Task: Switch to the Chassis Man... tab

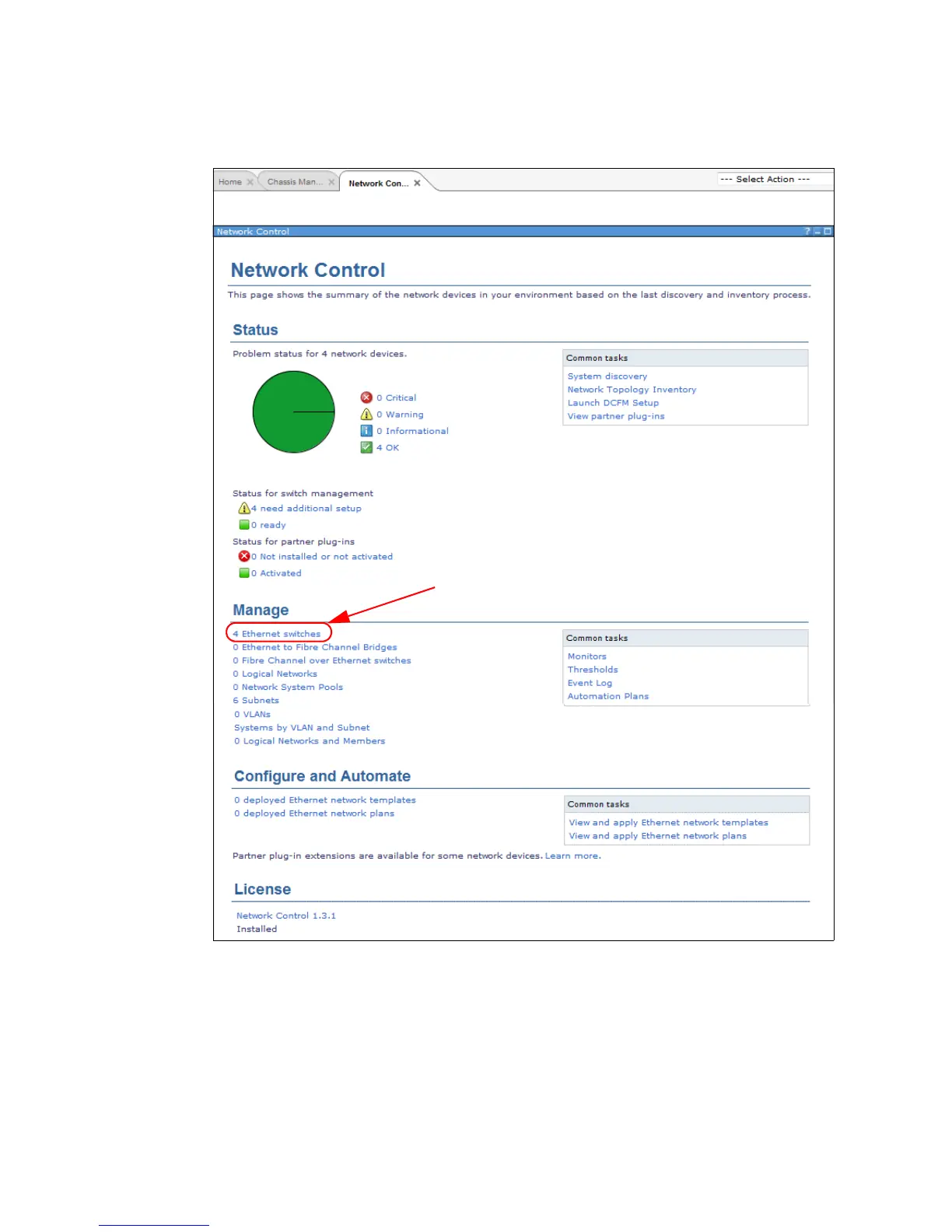Action: click(x=295, y=182)
